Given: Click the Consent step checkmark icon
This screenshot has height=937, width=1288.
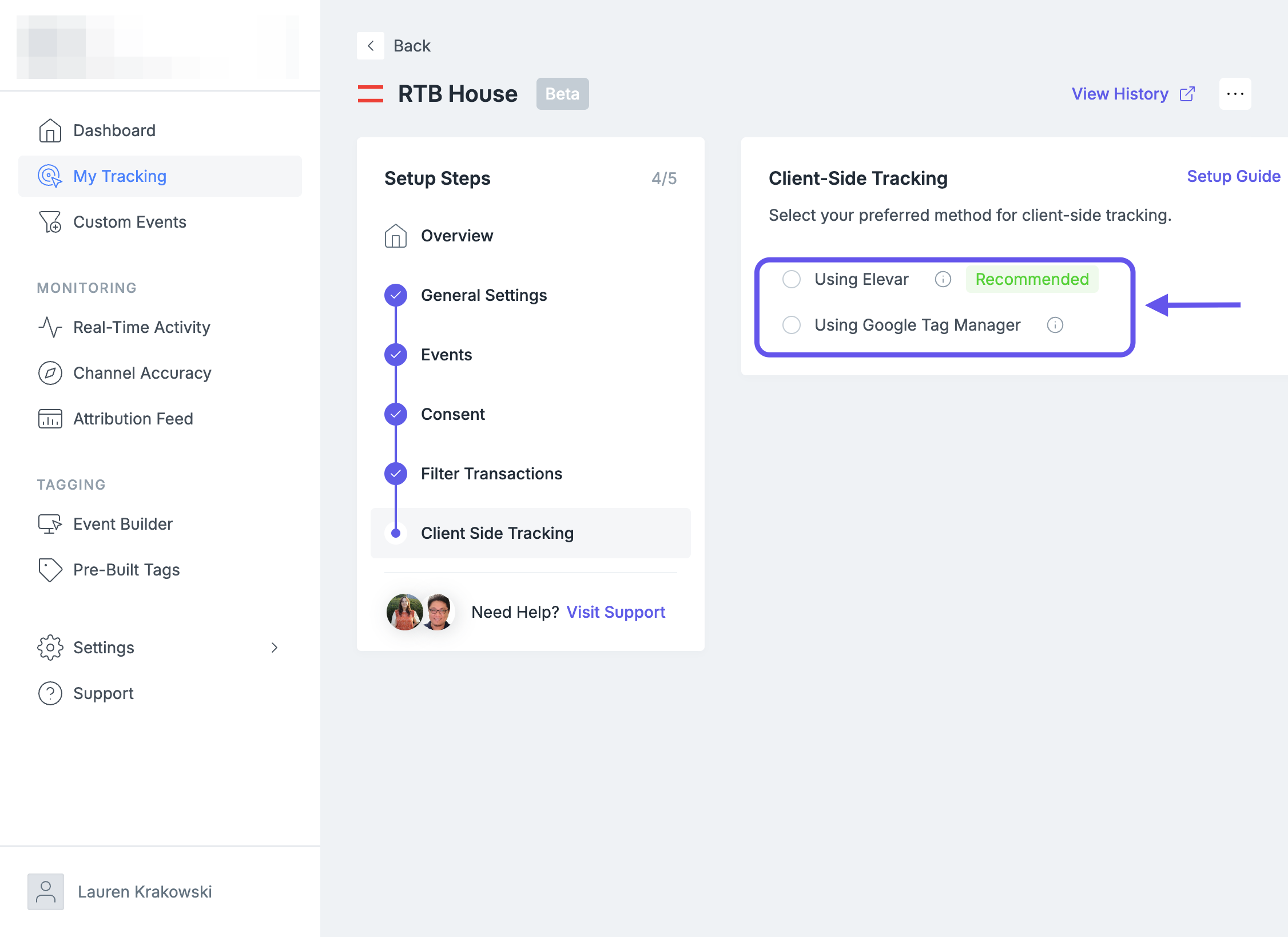Looking at the screenshot, I should tap(396, 414).
